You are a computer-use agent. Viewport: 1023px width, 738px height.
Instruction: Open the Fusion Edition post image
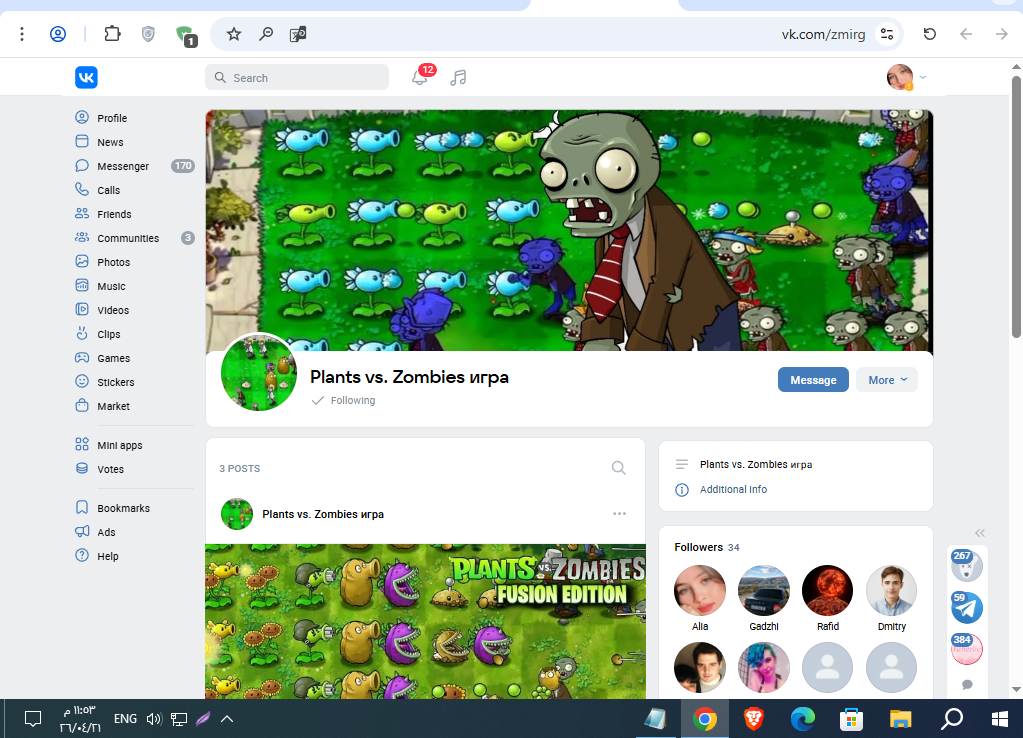(425, 621)
